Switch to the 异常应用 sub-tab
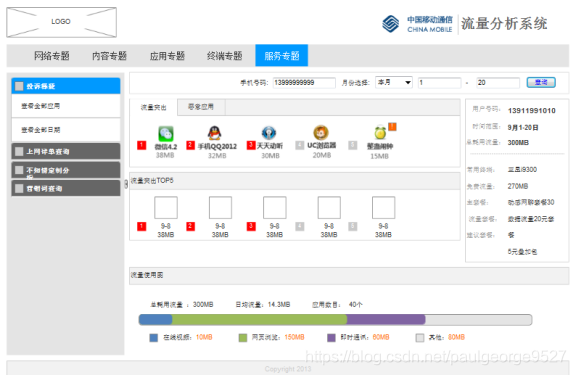This screenshot has width=576, height=375. [x=201, y=107]
